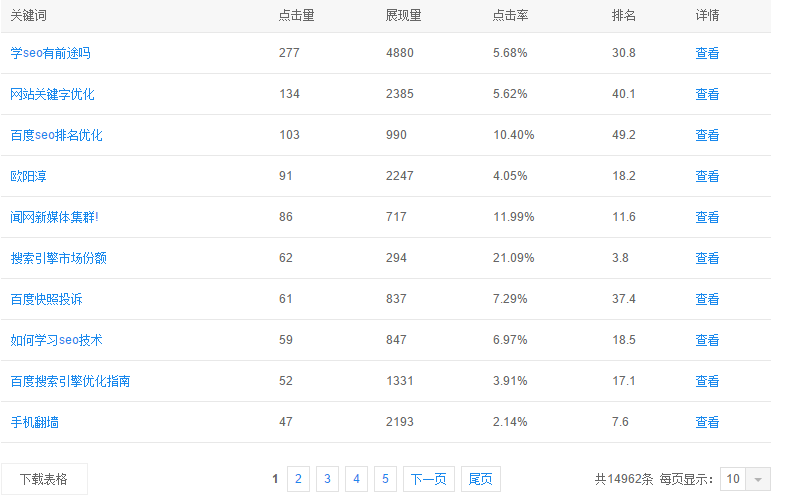Jump to last page with 尾页

point(480,479)
